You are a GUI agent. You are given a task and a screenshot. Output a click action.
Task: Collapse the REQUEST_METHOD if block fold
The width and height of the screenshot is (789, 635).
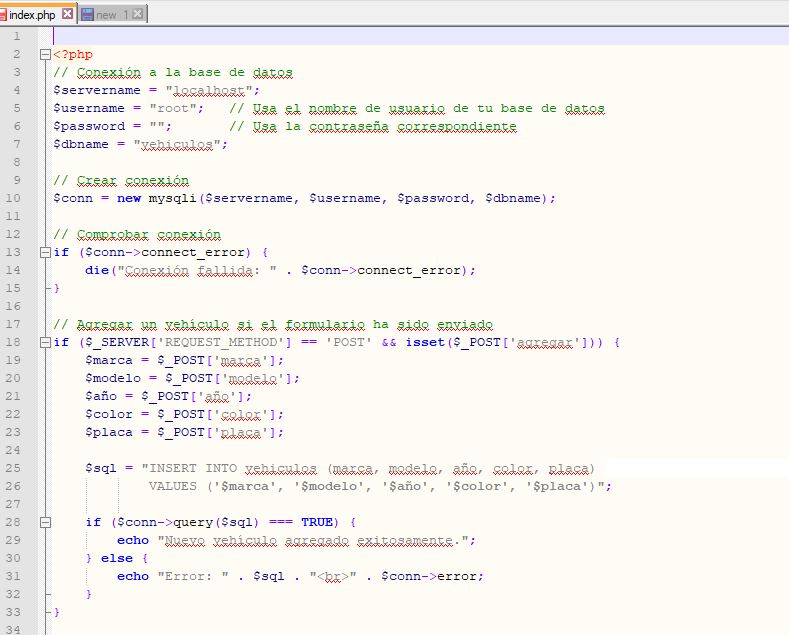(45, 342)
